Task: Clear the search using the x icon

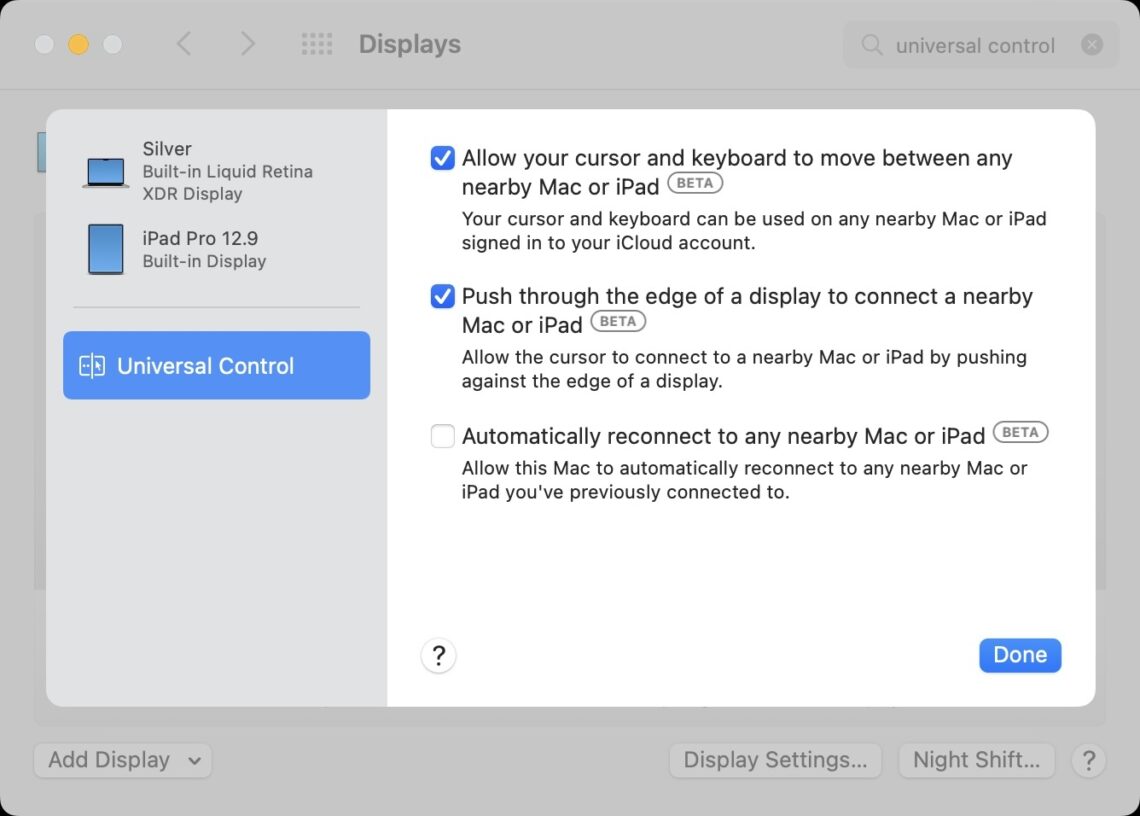Action: (x=1092, y=44)
